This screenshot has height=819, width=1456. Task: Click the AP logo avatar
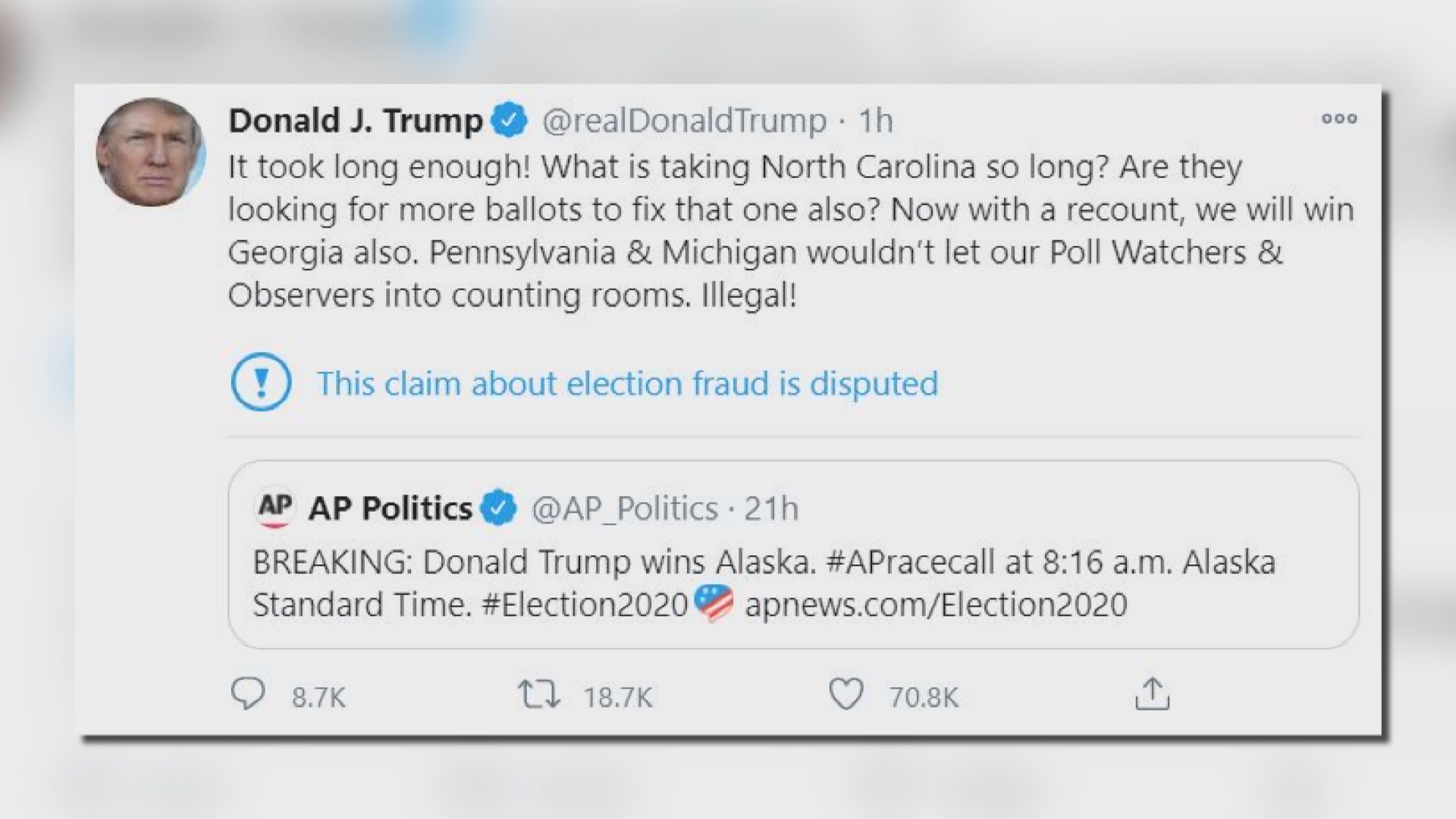[275, 508]
